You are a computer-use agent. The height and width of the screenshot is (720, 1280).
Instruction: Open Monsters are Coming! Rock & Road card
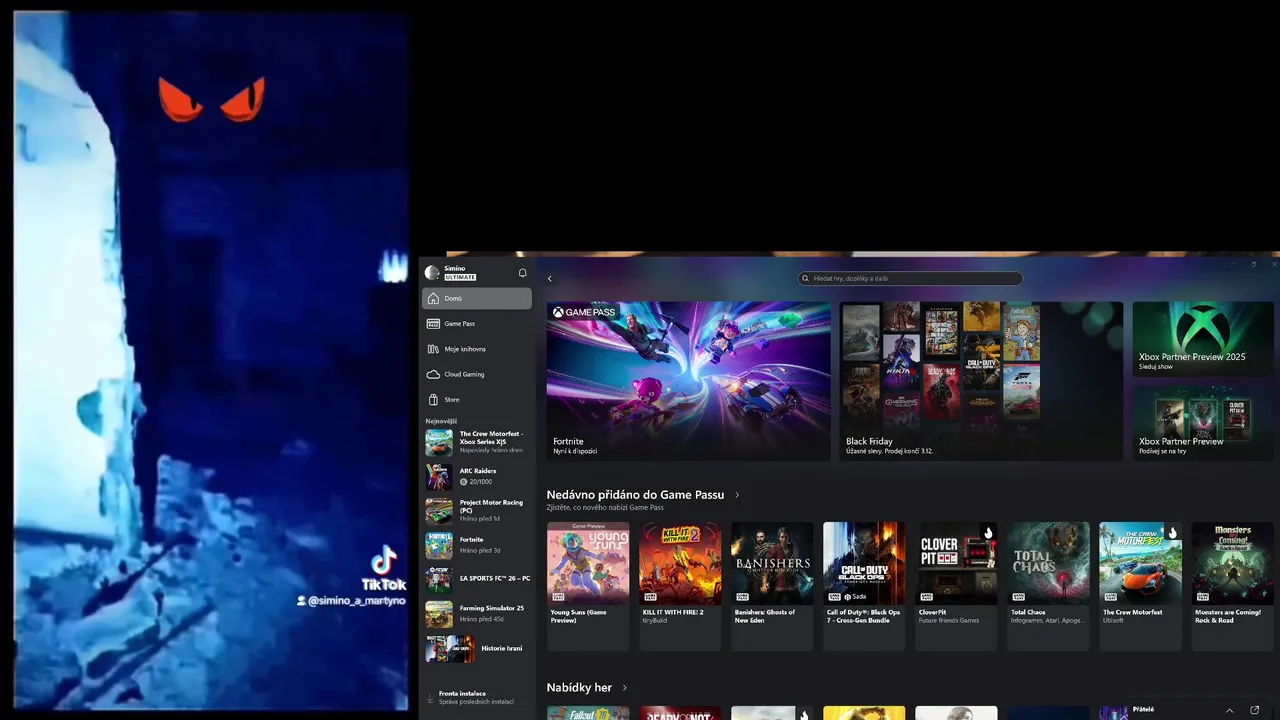(1232, 586)
